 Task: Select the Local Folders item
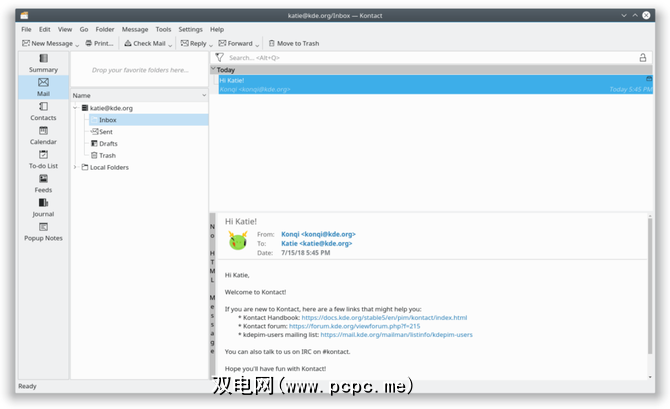pos(105,167)
